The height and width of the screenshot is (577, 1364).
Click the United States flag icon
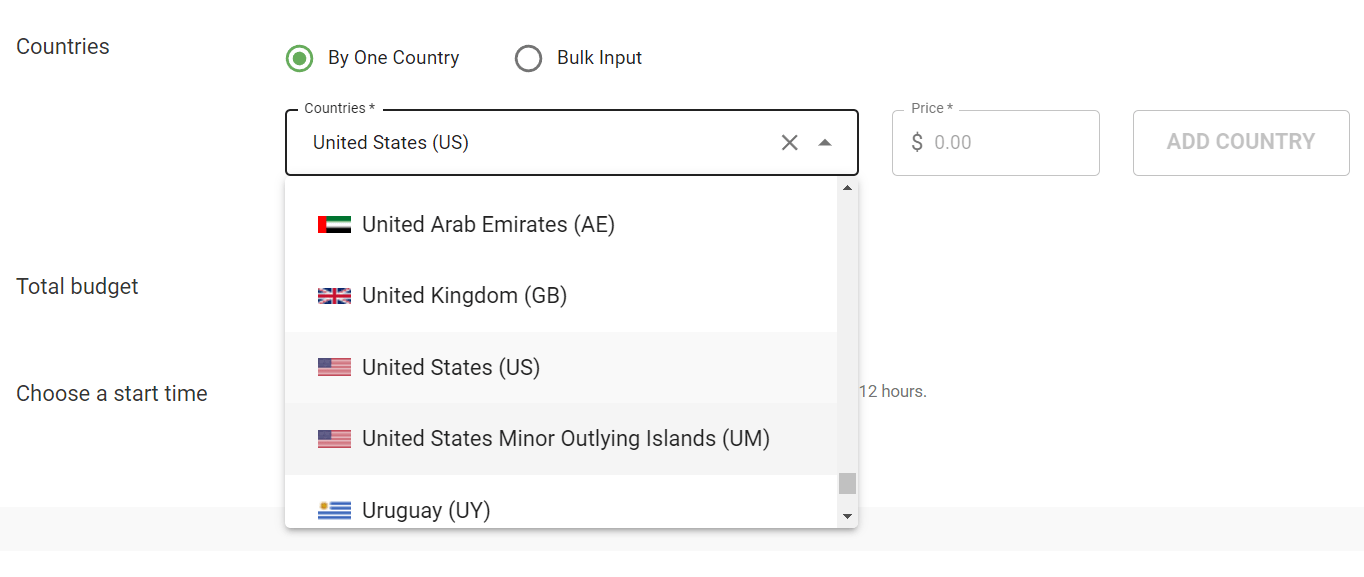tap(334, 366)
